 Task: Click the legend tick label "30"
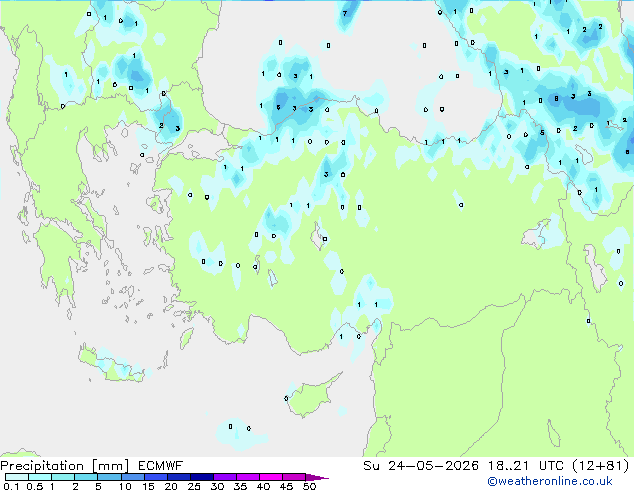(217, 486)
